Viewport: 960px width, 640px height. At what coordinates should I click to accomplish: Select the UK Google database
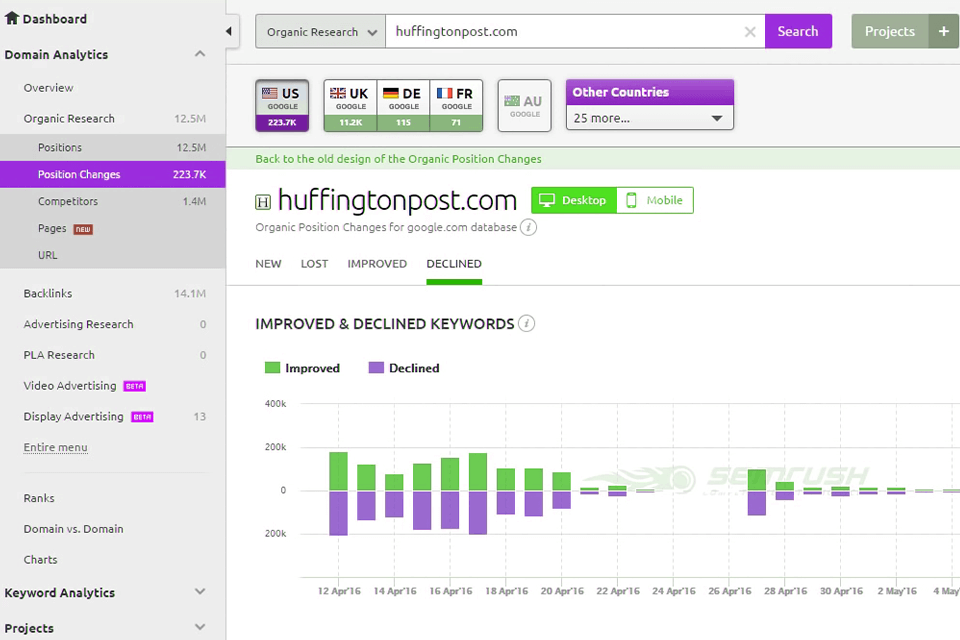[x=350, y=105]
